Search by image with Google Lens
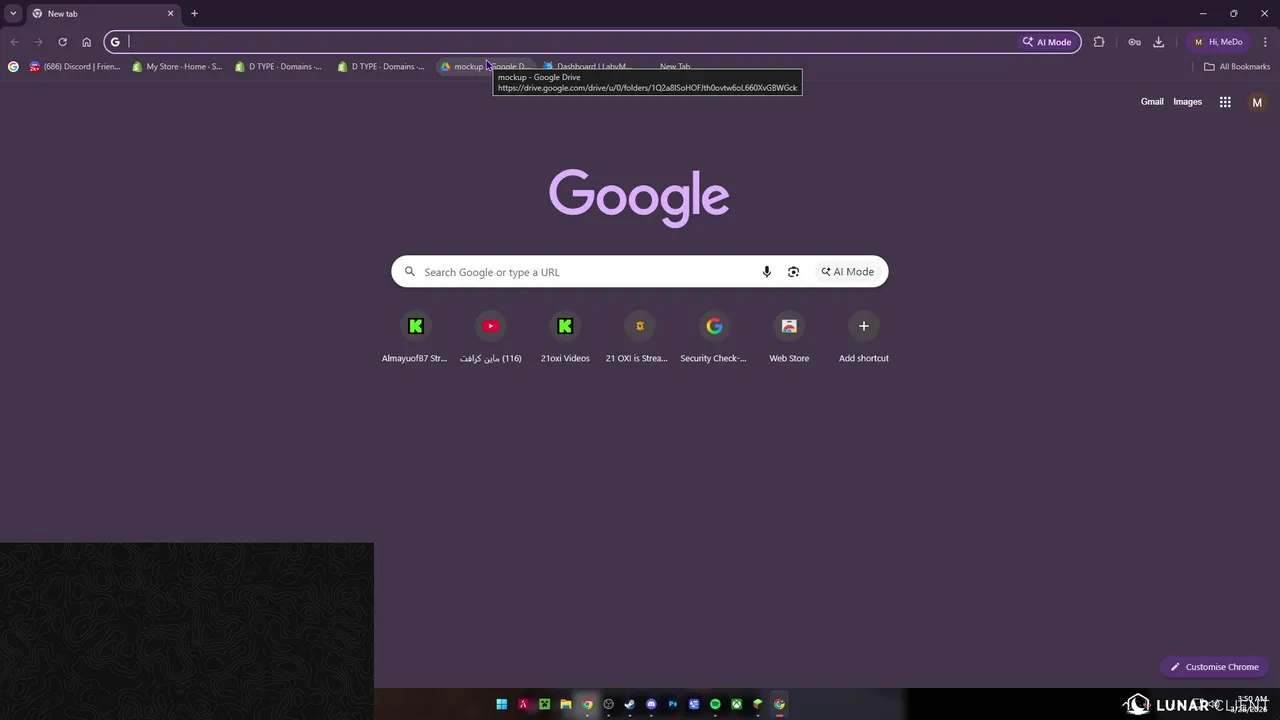The width and height of the screenshot is (1280, 720). pyautogui.click(x=793, y=272)
